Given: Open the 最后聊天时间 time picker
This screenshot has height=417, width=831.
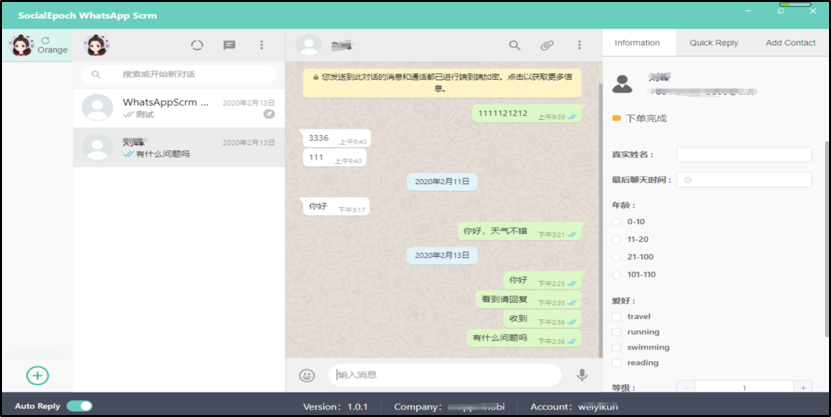Looking at the screenshot, I should tap(744, 180).
